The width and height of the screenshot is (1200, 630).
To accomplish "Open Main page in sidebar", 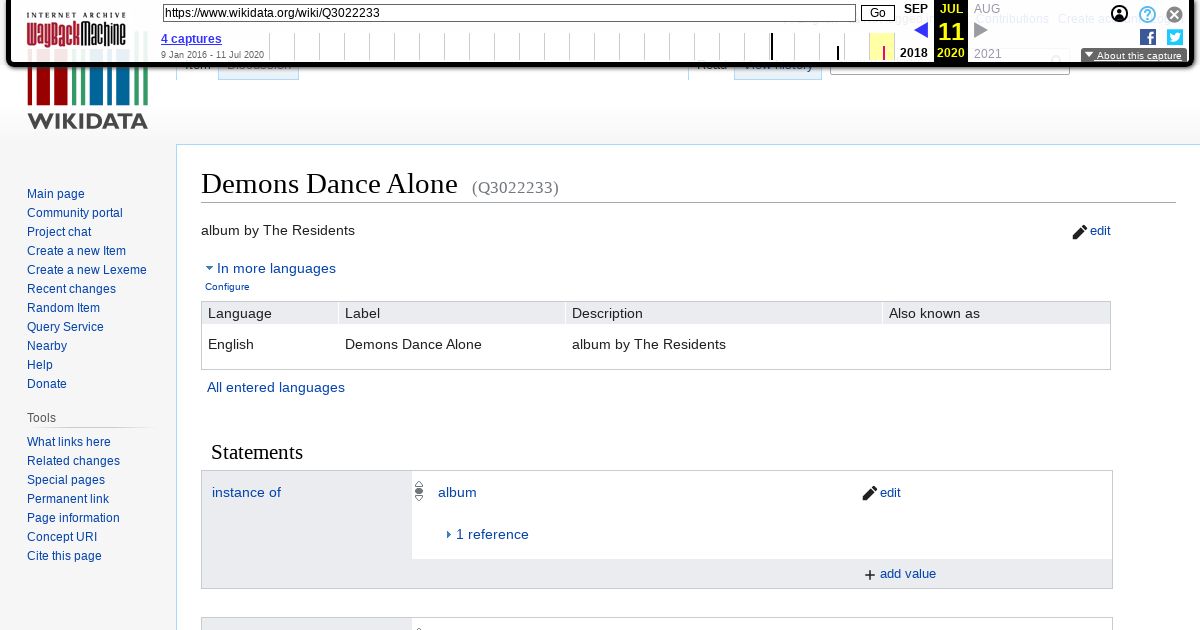I will click(56, 194).
